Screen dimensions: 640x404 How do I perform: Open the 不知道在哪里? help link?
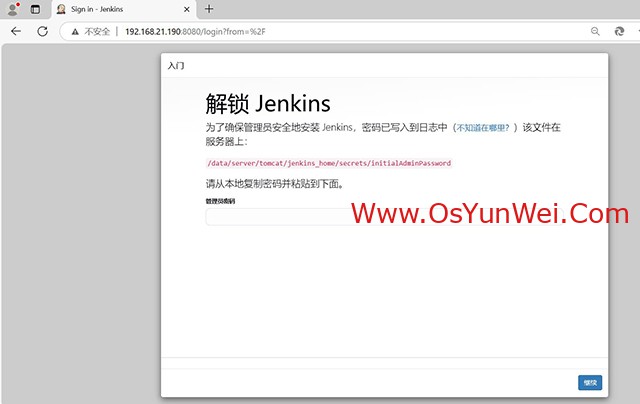click(x=483, y=128)
